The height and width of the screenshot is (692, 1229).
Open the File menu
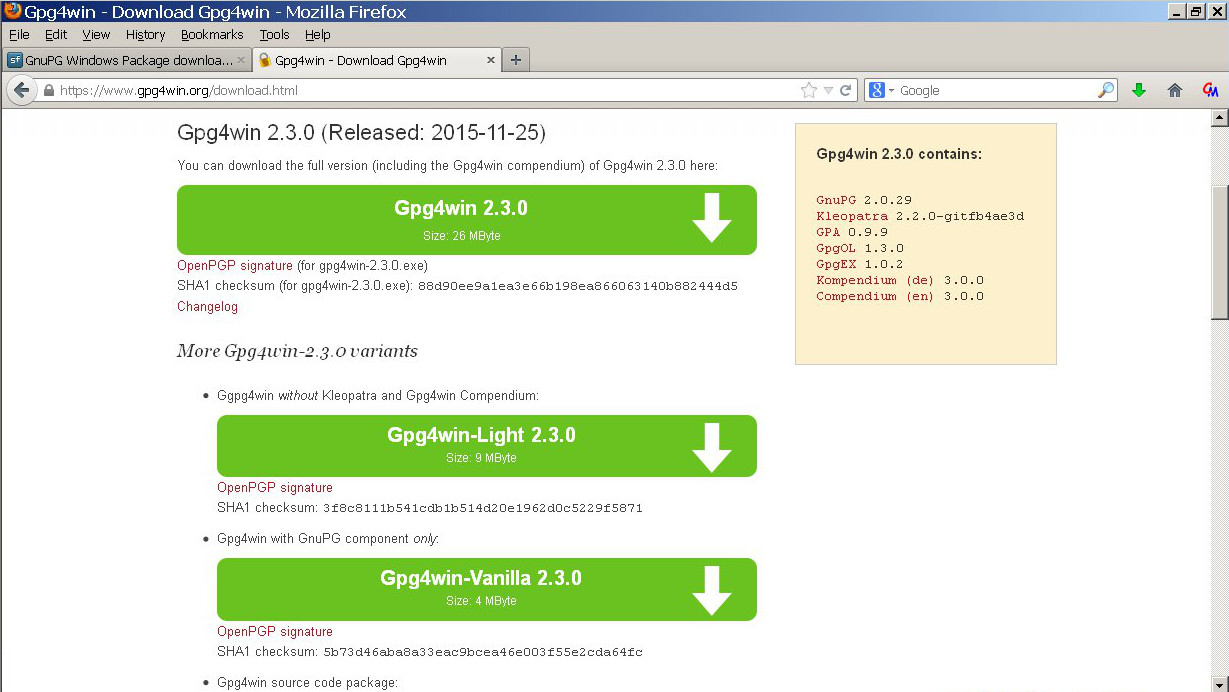coord(19,34)
